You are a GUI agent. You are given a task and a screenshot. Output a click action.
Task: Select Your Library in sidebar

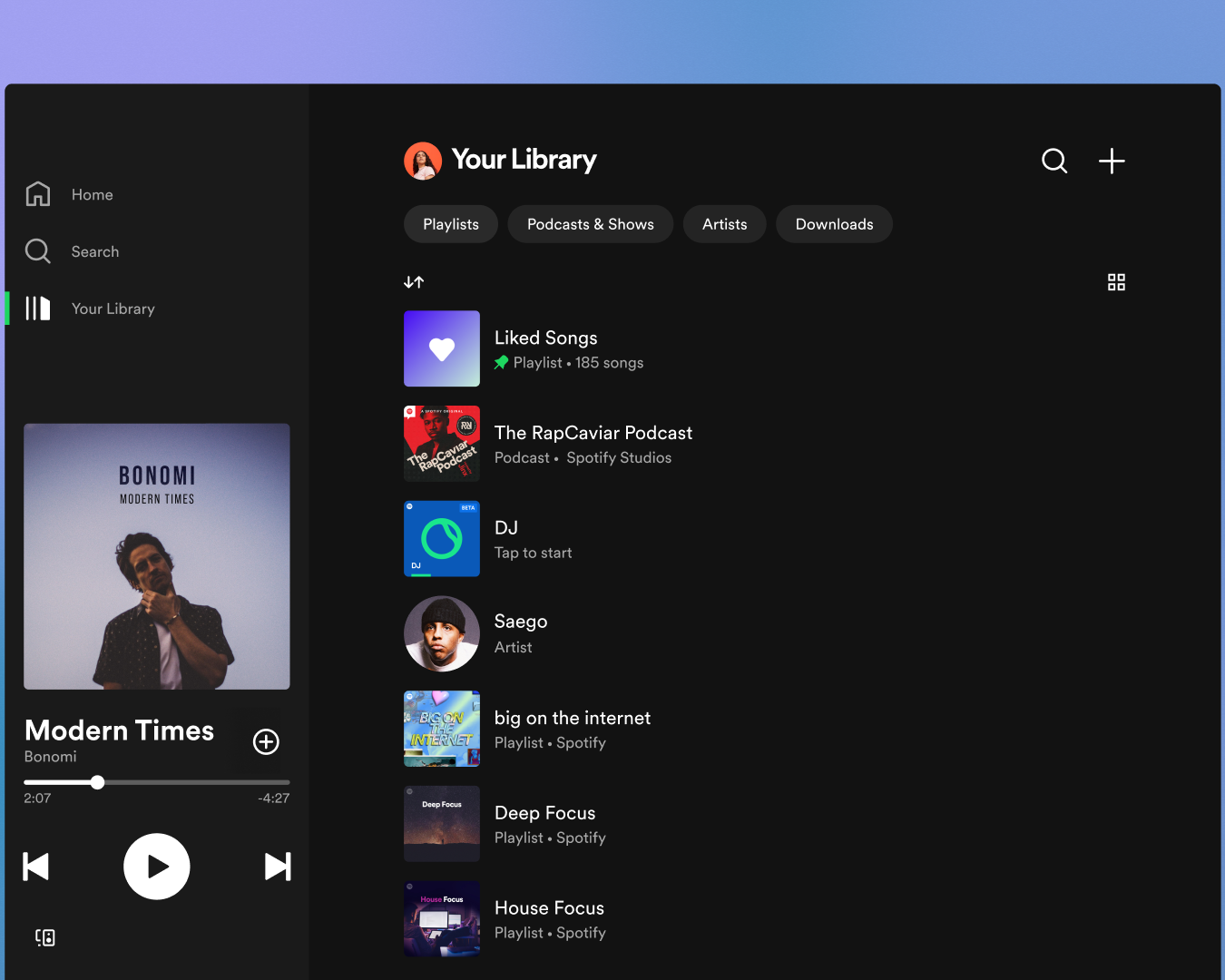click(113, 309)
